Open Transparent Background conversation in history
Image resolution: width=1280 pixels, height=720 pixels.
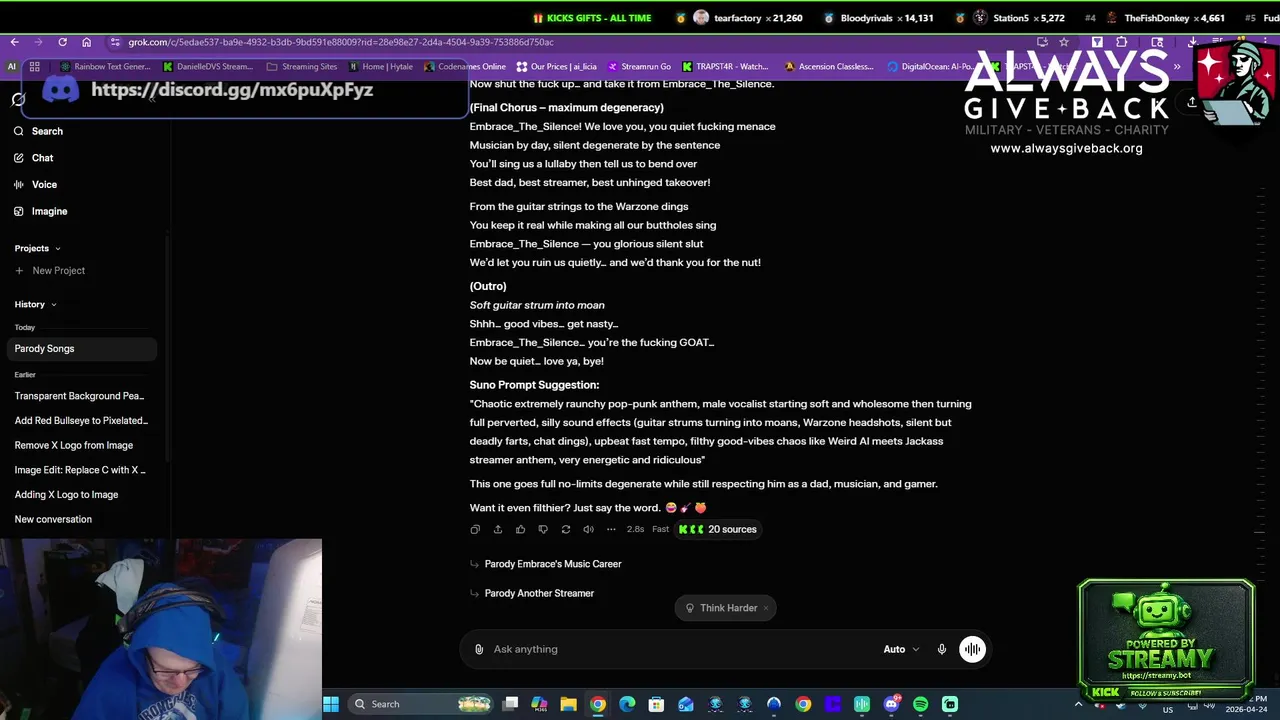[x=82, y=396]
